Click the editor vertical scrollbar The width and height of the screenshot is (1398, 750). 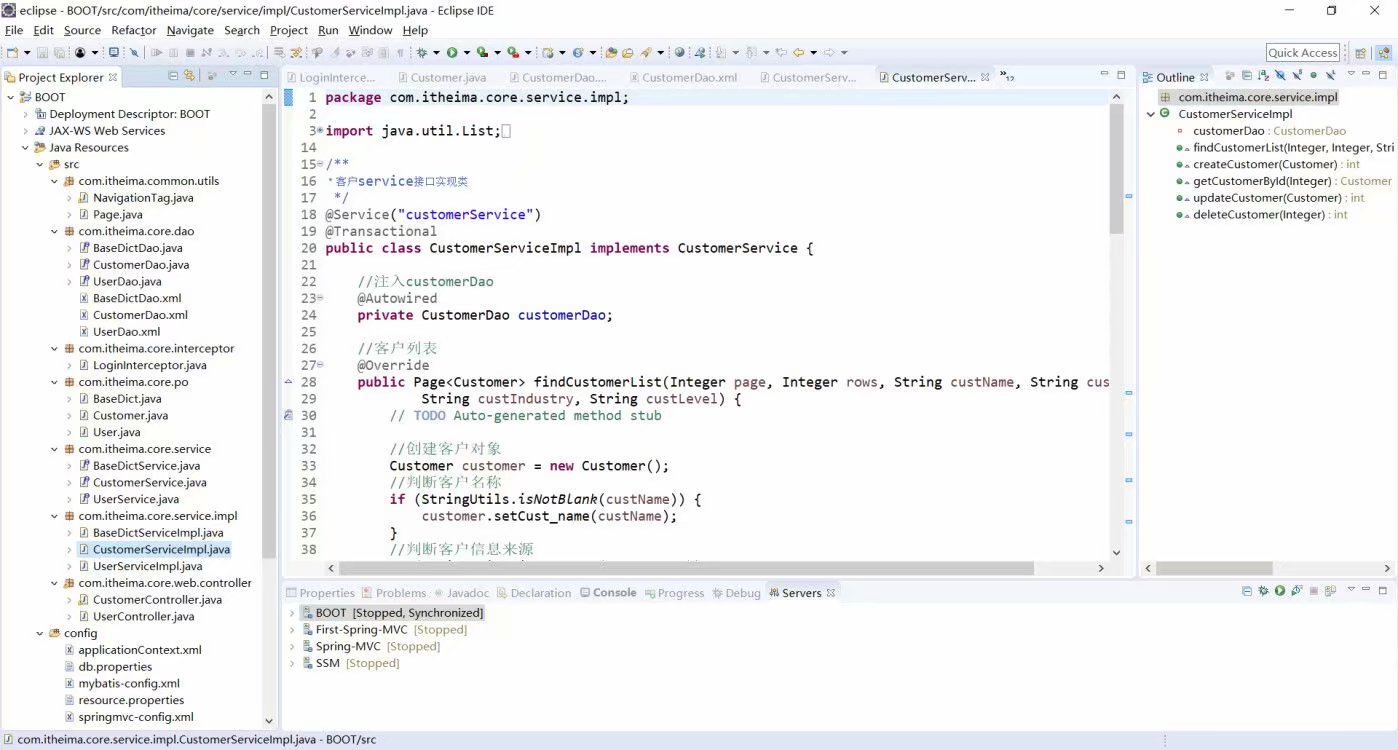tap(1116, 168)
